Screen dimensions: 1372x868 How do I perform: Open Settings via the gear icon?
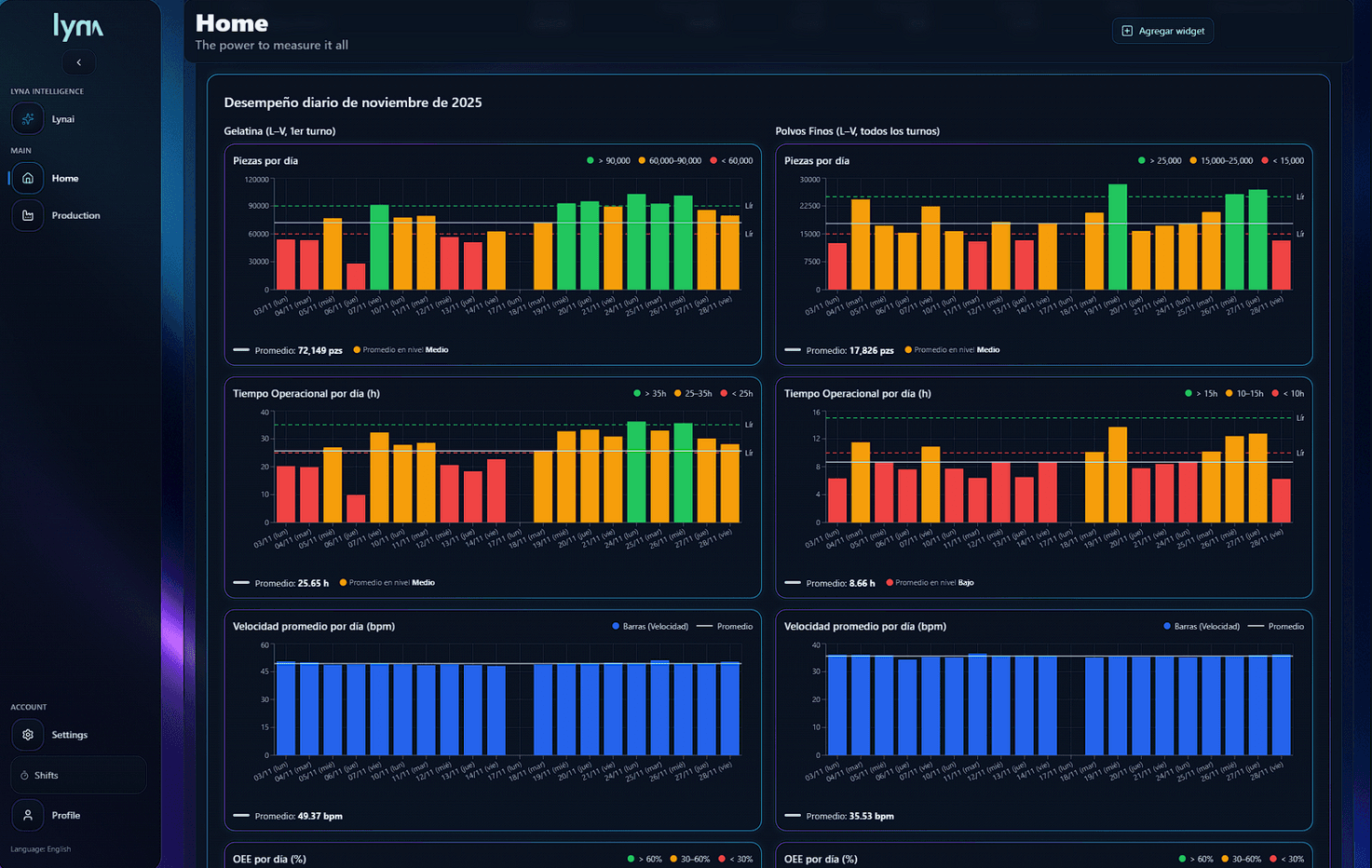point(27,734)
